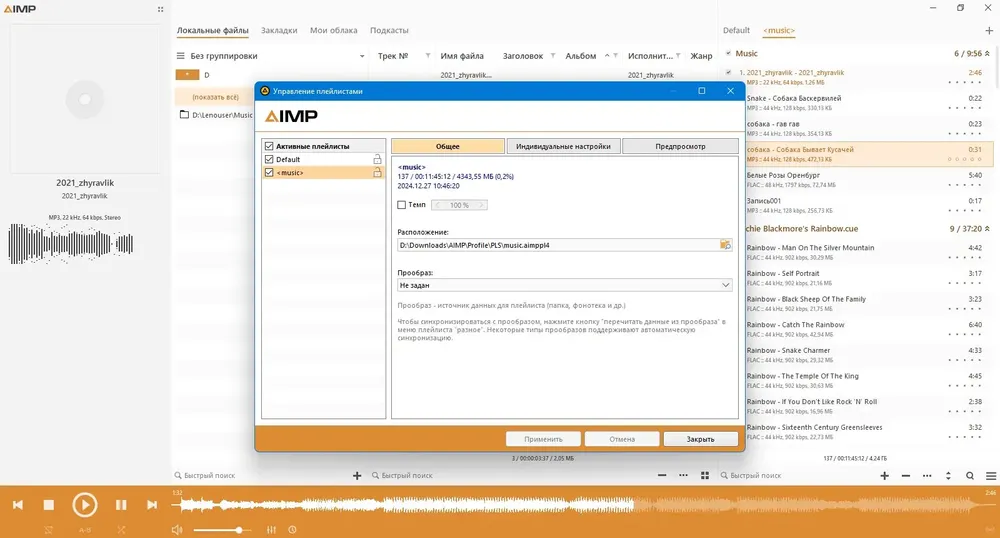Adjust the volume slider knob
Image resolution: width=1000 pixels, height=538 pixels.
(239, 530)
